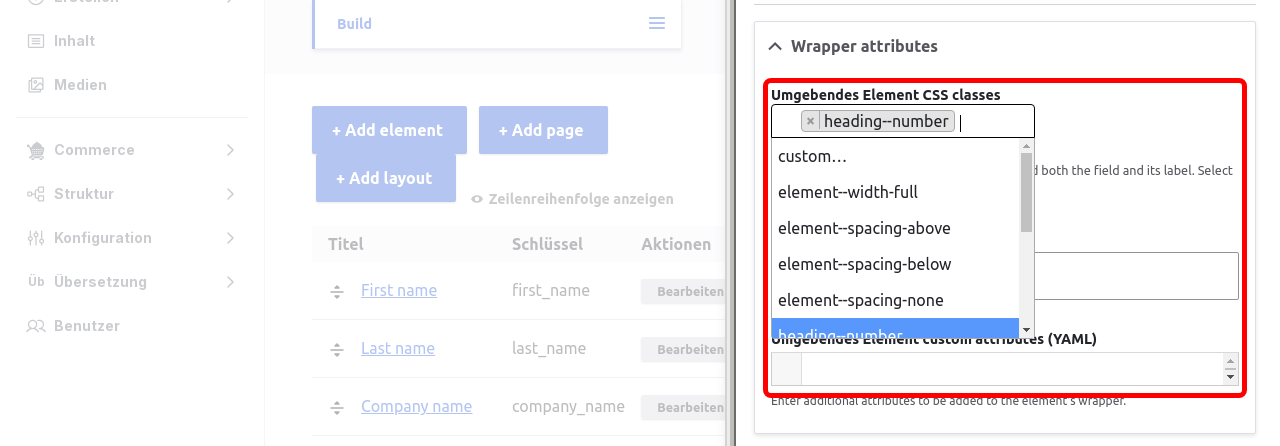Select the Build tab
This screenshot has width=1280, height=446.
pyautogui.click(x=354, y=24)
